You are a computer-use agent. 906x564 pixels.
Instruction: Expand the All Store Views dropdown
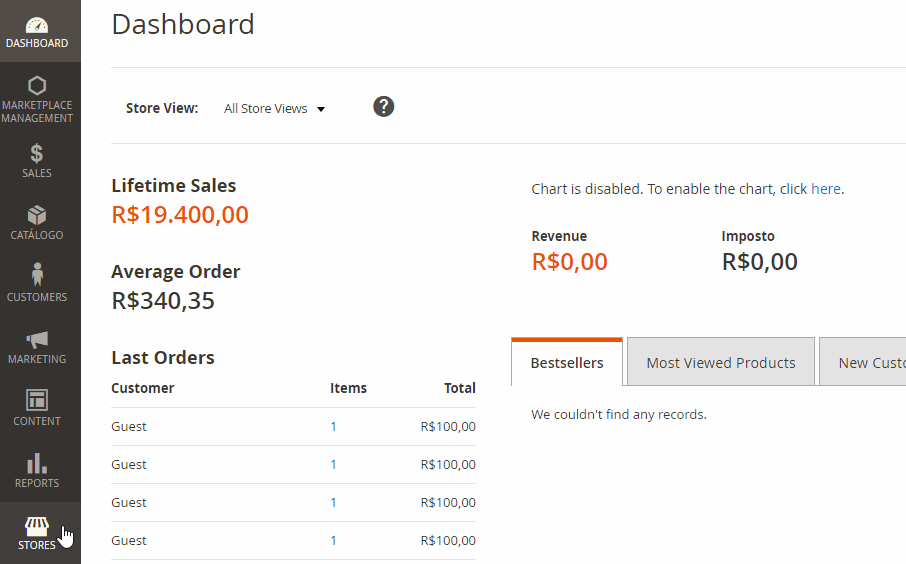click(274, 109)
